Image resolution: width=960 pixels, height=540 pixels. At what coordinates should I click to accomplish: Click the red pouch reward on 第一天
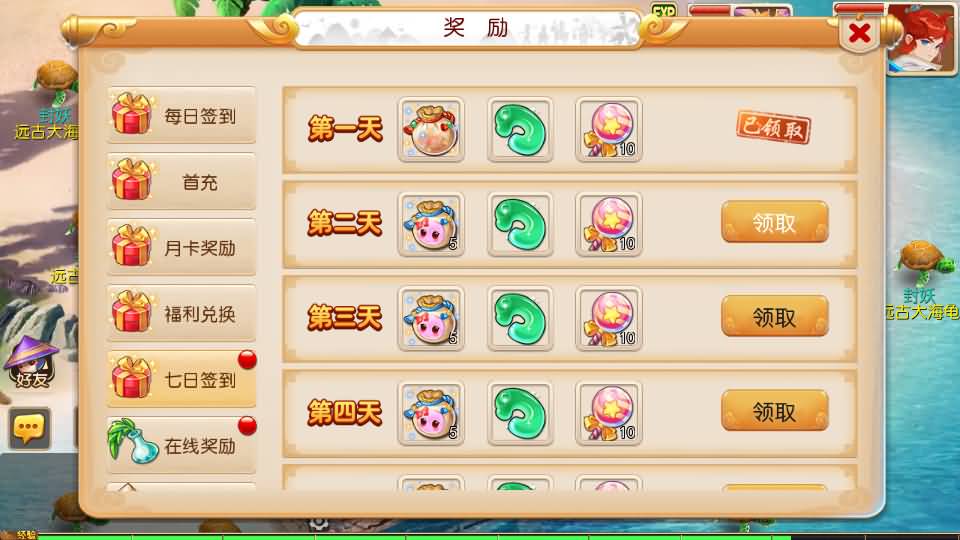click(431, 130)
